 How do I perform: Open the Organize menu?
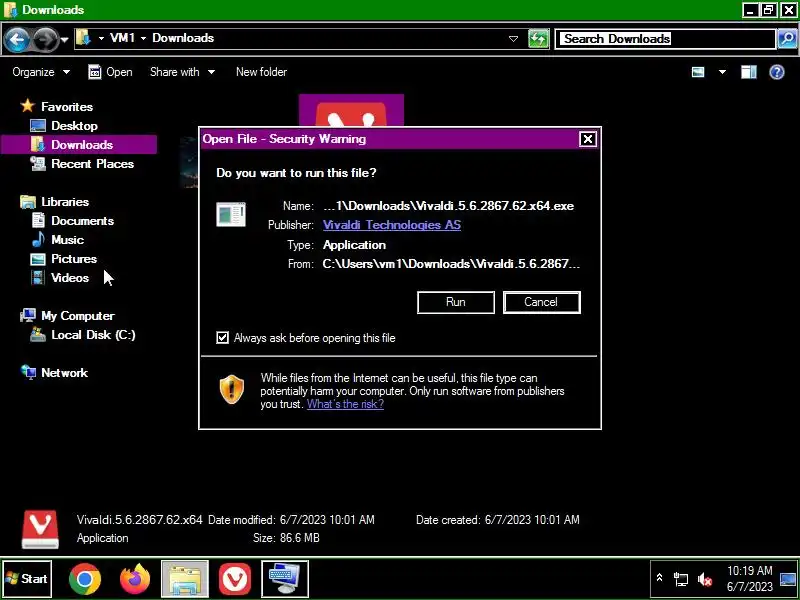41,72
